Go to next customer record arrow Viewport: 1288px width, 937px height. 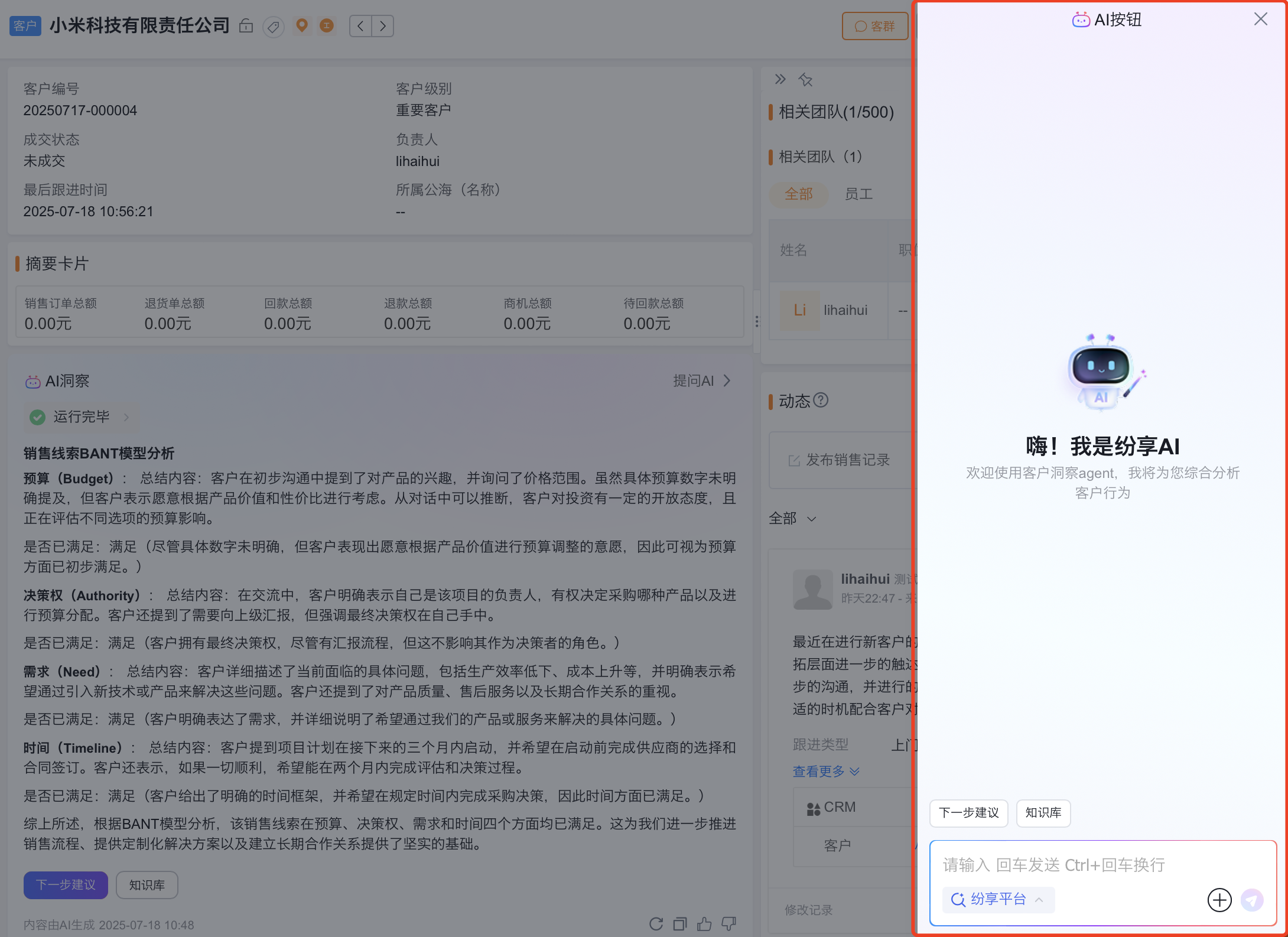coord(383,26)
